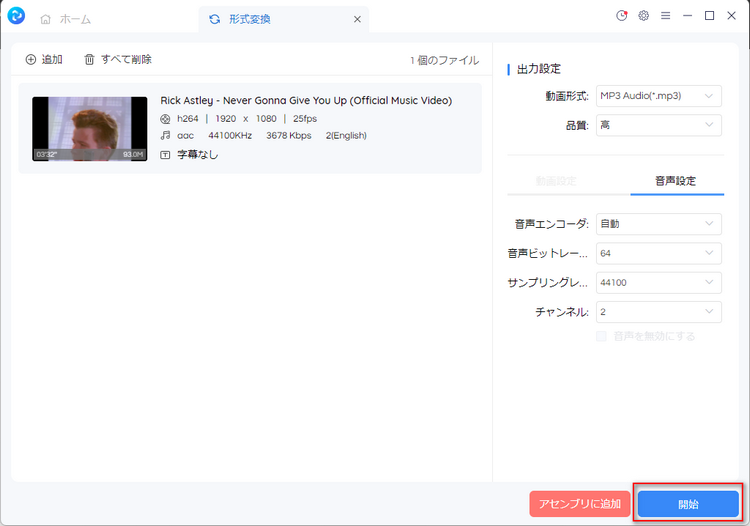The height and width of the screenshot is (526, 750).
Task: Click the 出力設定 heading
Action: point(539,69)
